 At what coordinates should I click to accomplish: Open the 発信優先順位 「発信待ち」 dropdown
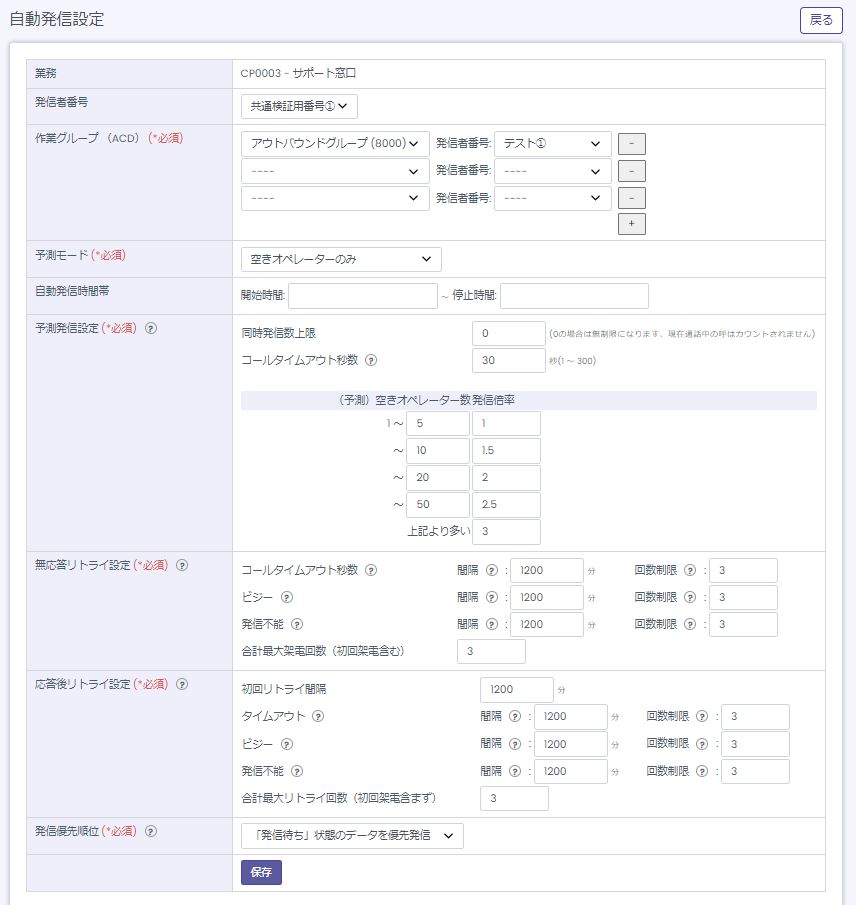tap(352, 835)
